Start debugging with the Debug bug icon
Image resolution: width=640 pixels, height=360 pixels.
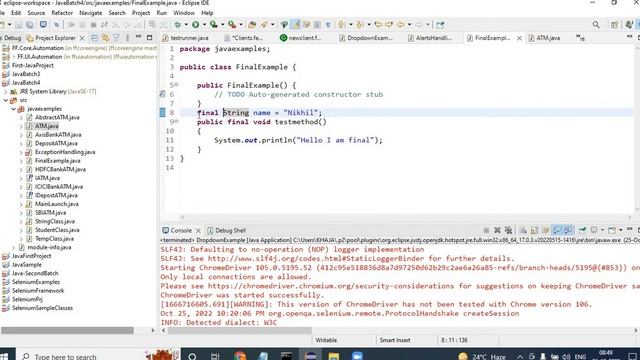tap(177, 25)
